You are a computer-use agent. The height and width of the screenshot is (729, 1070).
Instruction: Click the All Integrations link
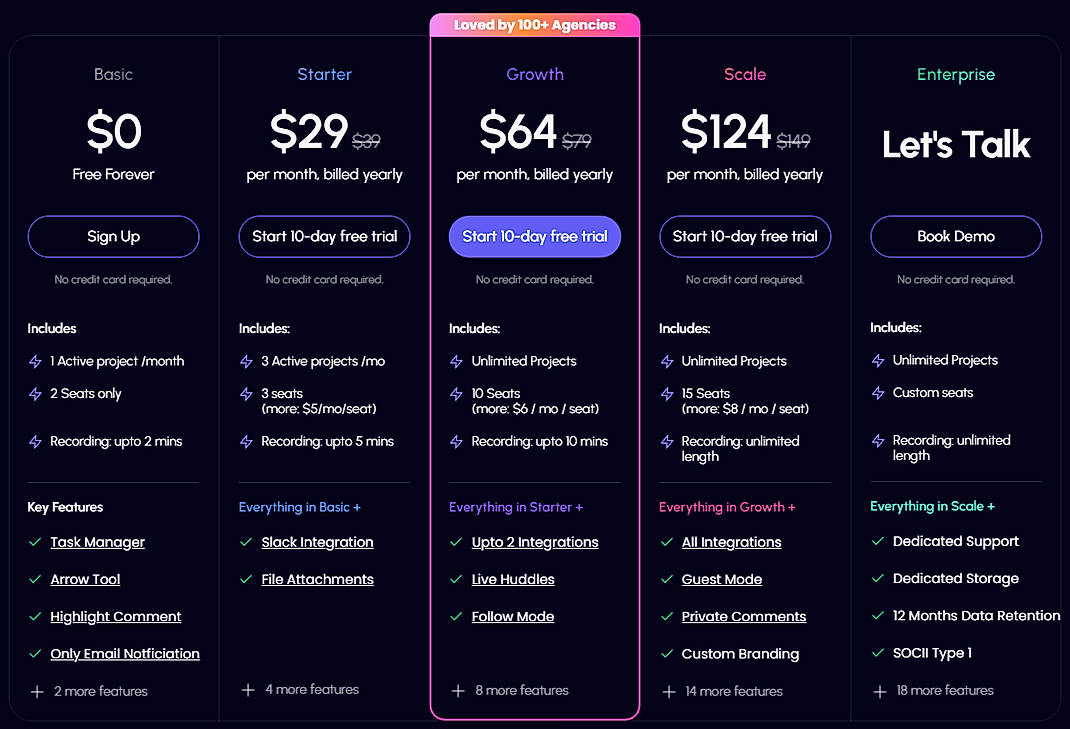(x=732, y=542)
